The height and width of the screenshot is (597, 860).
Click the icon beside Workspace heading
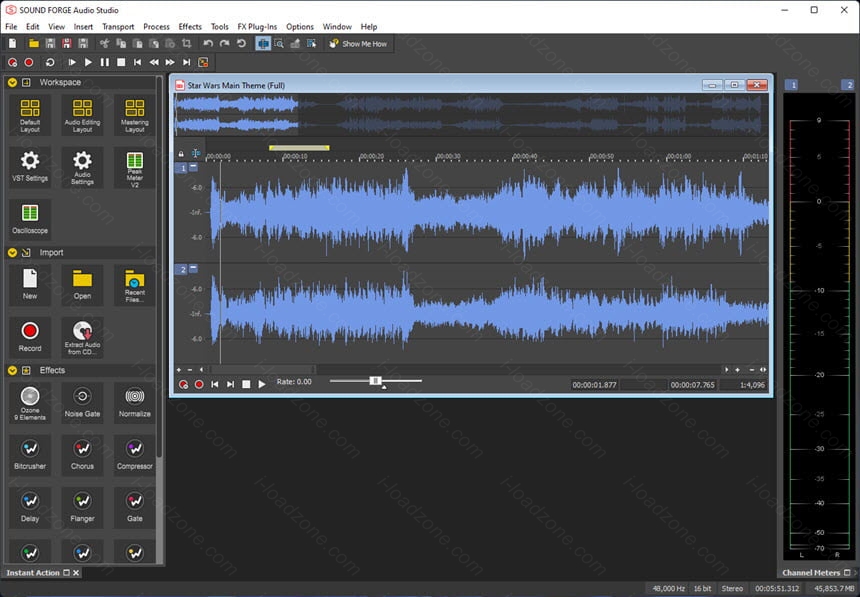coord(26,82)
